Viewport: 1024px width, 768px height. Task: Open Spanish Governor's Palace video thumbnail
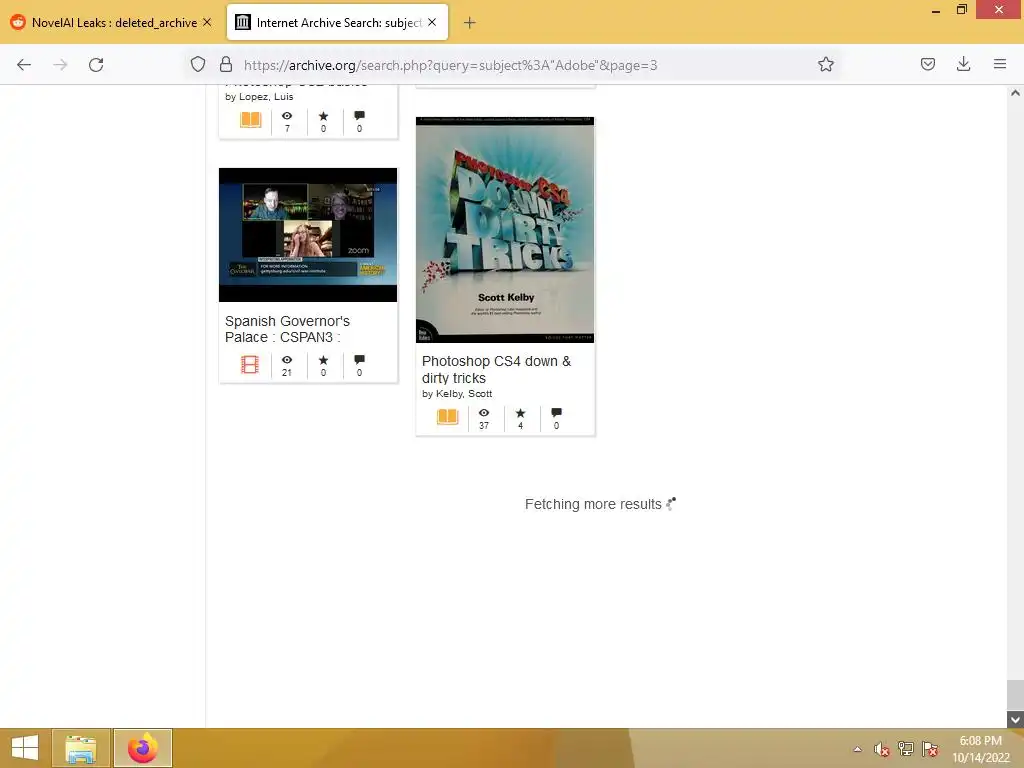pyautogui.click(x=308, y=235)
